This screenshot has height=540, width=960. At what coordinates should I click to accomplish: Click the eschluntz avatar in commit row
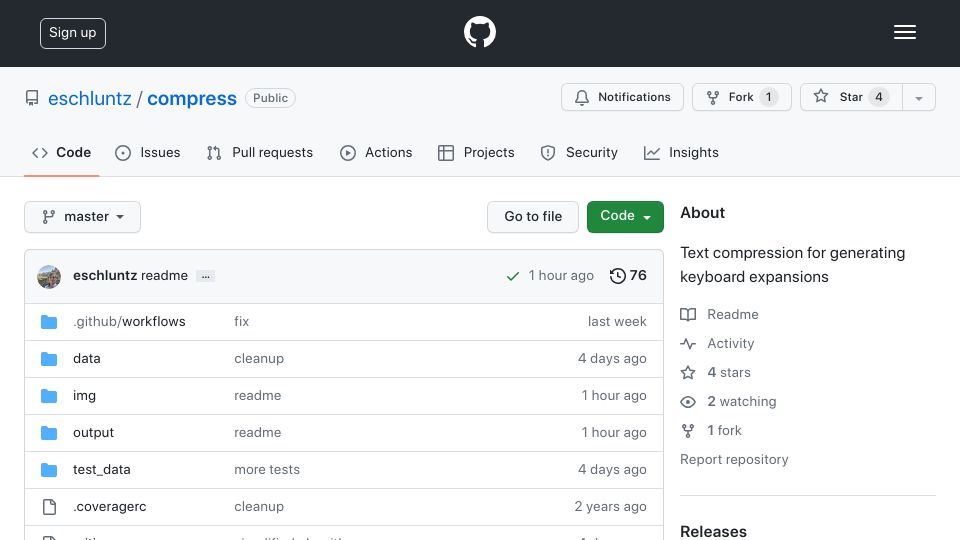tap(49, 277)
